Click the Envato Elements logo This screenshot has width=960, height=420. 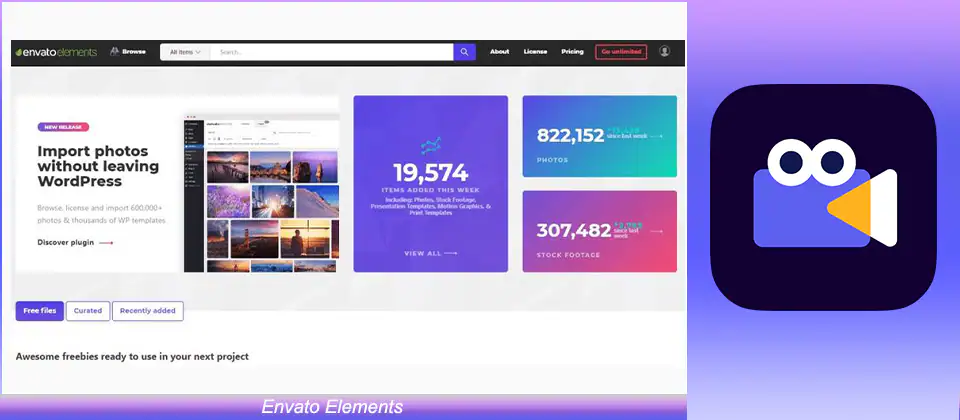point(56,52)
